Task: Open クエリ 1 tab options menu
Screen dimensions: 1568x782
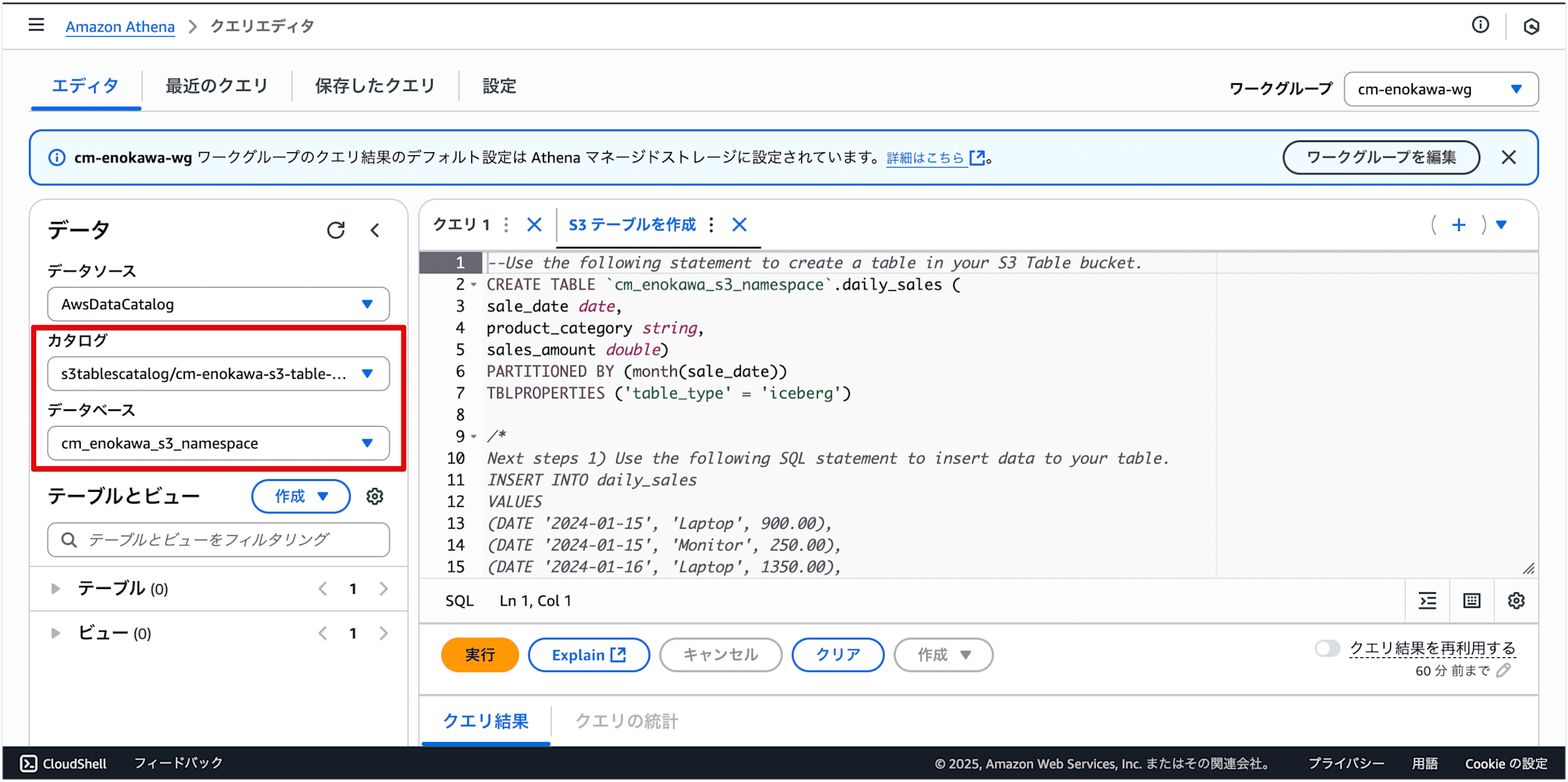Action: tap(506, 225)
